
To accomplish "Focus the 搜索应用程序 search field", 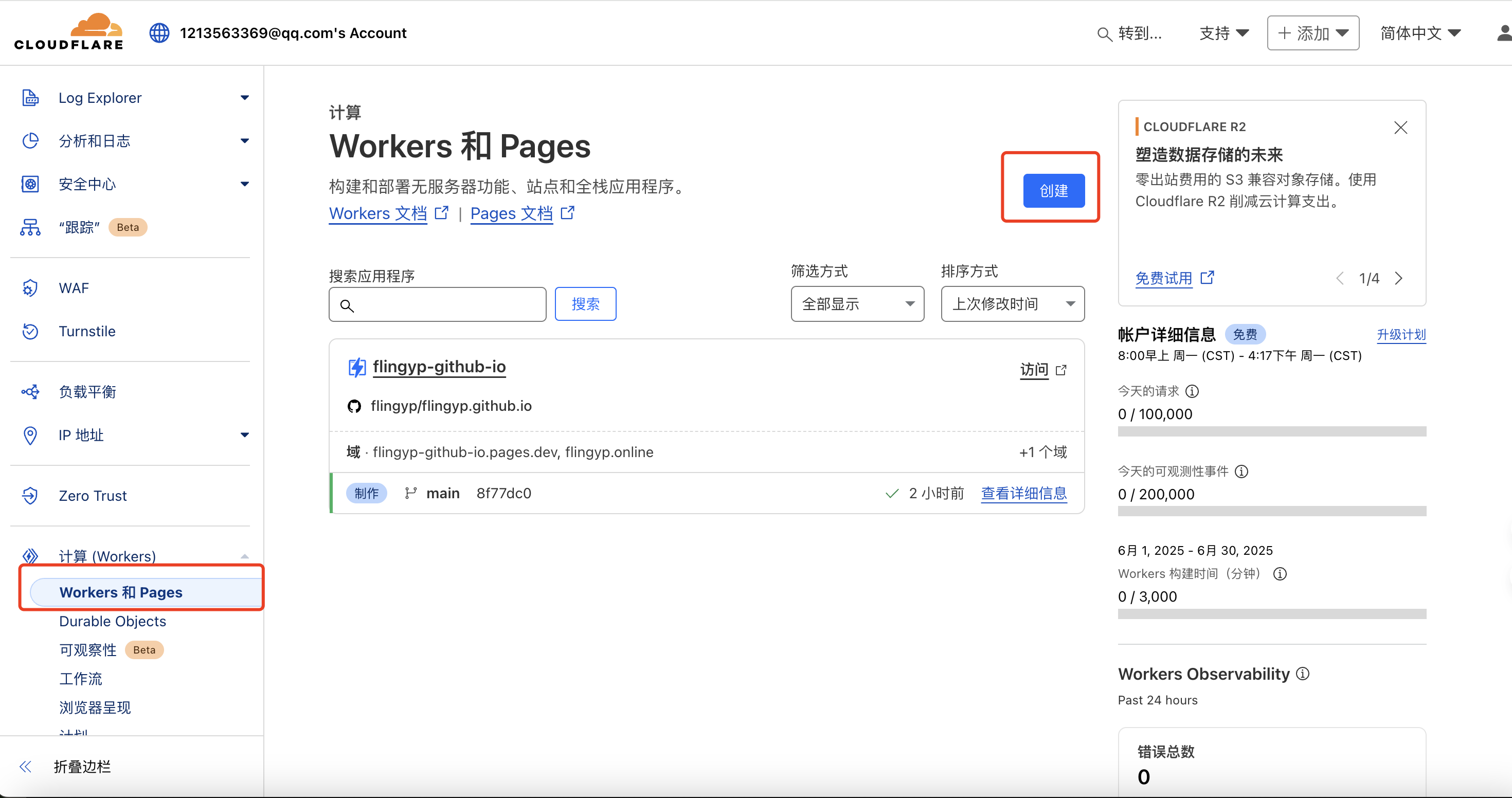I will (446, 304).
